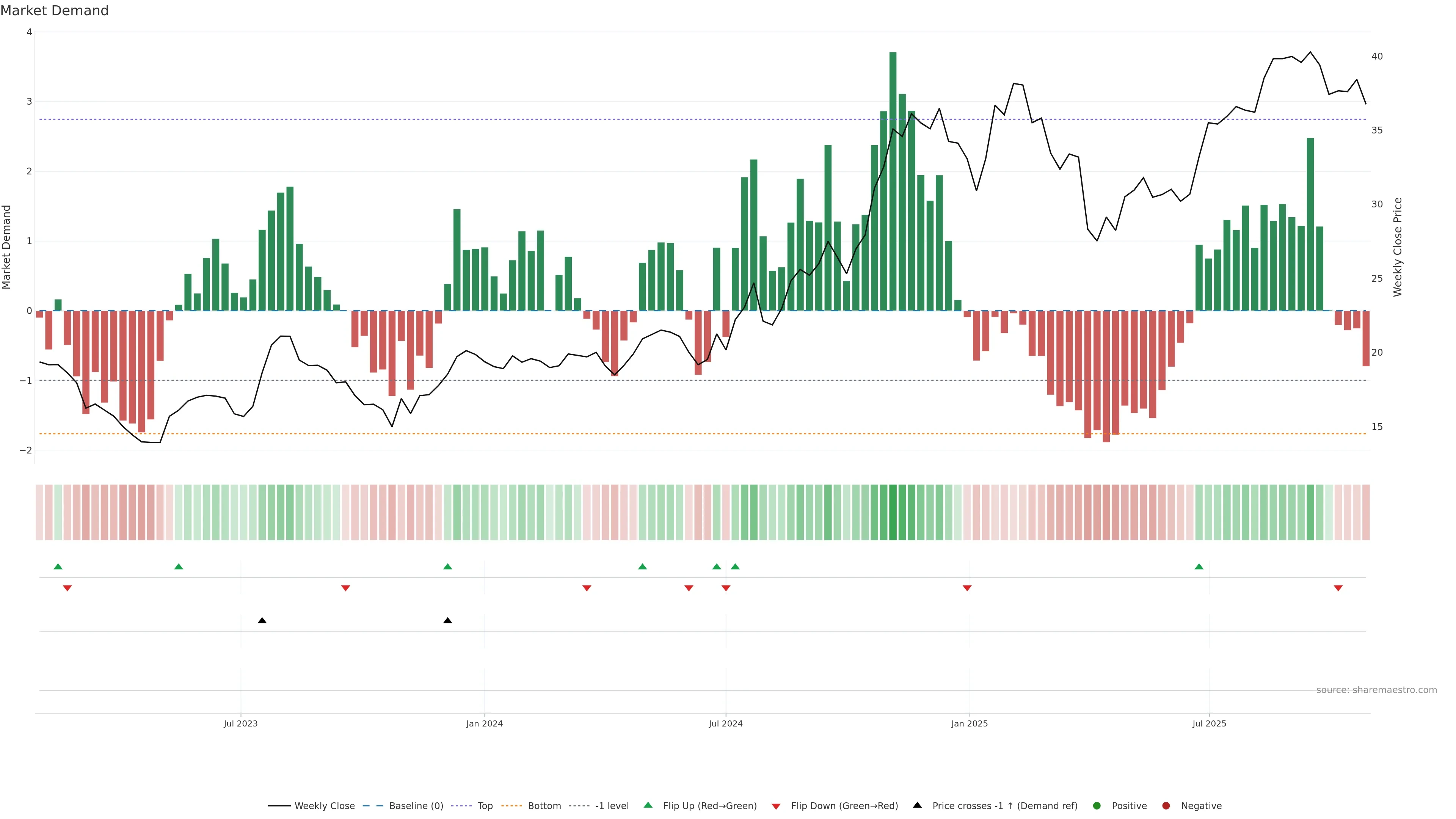
Task: Toggle the -1 level legend entry
Action: [612, 806]
